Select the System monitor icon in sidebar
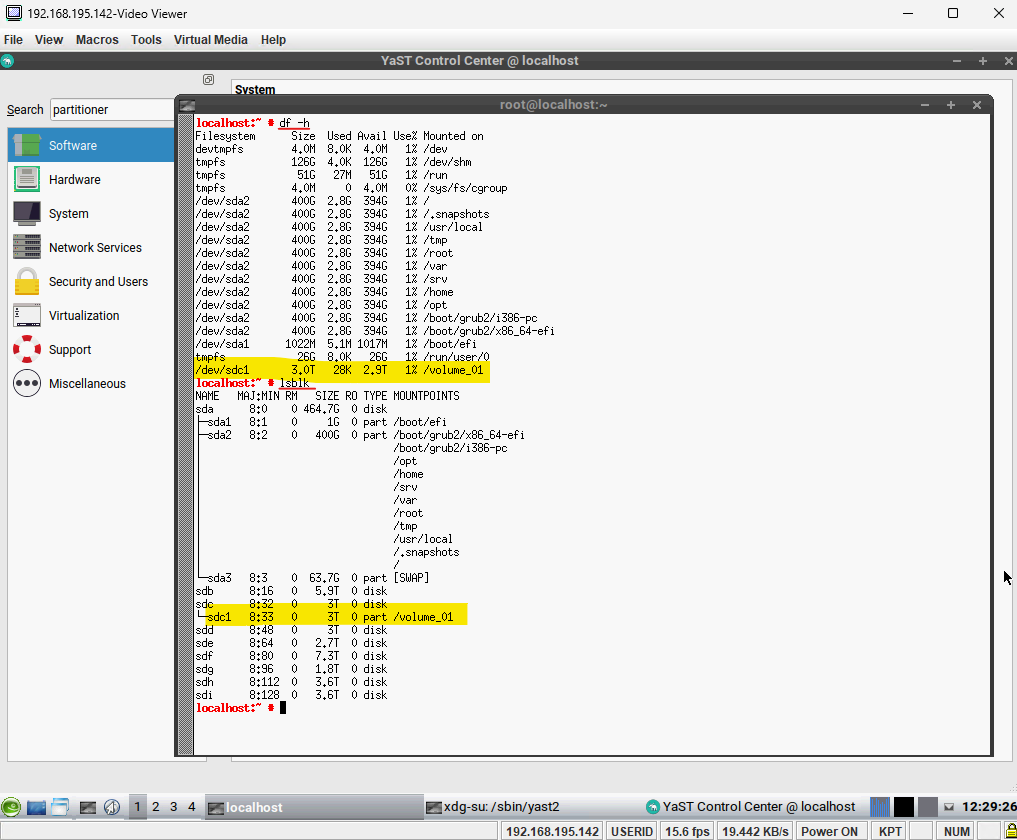This screenshot has width=1017, height=840. [x=27, y=213]
